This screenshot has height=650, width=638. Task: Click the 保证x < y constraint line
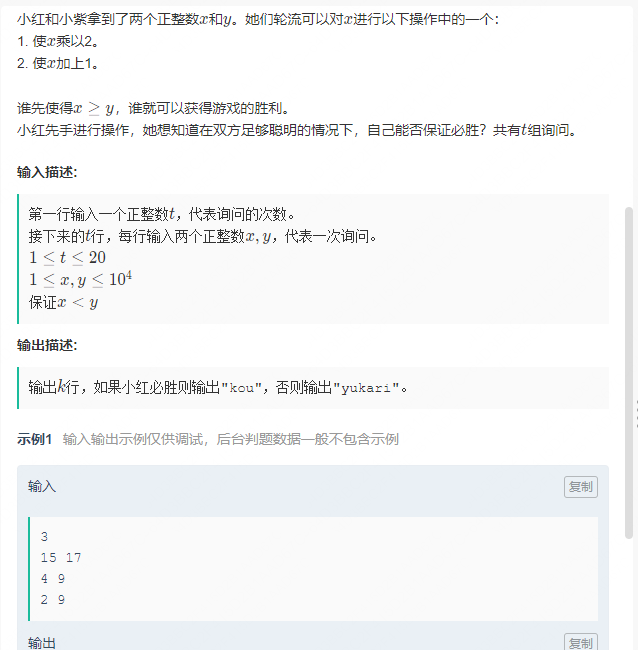pyautogui.click(x=63, y=303)
